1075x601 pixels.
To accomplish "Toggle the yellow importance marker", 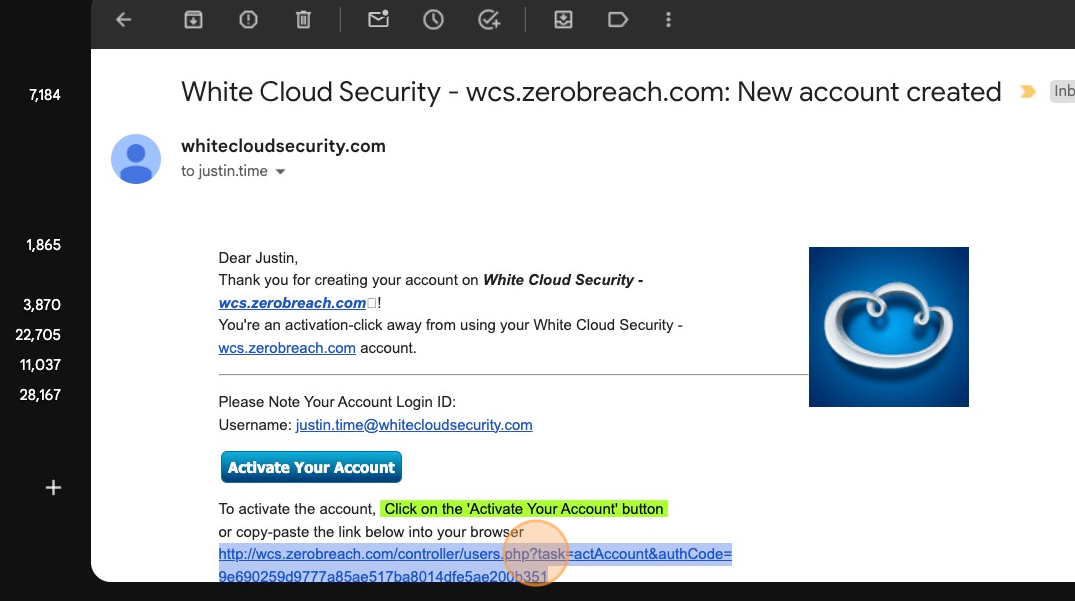I will click(x=1027, y=92).
